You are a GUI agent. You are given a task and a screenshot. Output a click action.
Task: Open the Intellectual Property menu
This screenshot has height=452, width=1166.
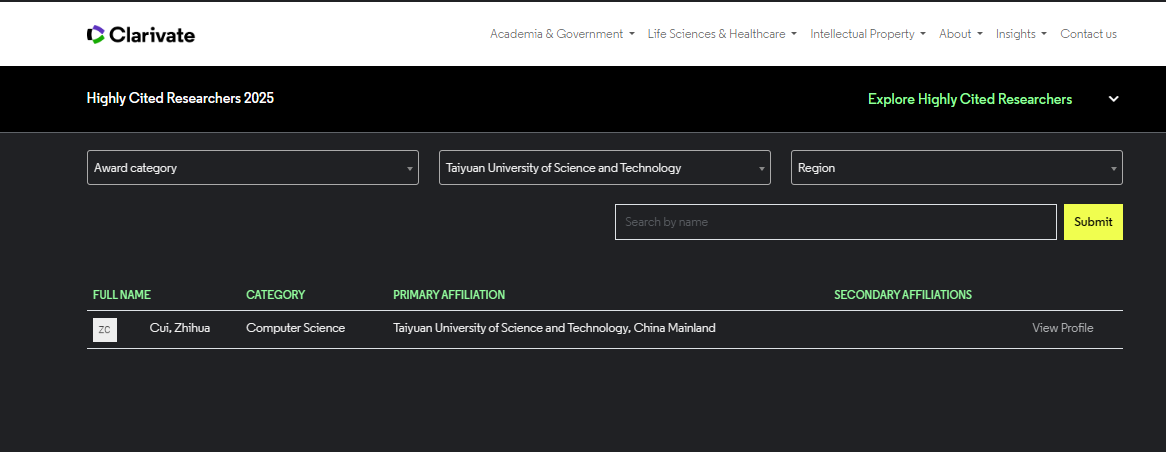click(x=868, y=34)
